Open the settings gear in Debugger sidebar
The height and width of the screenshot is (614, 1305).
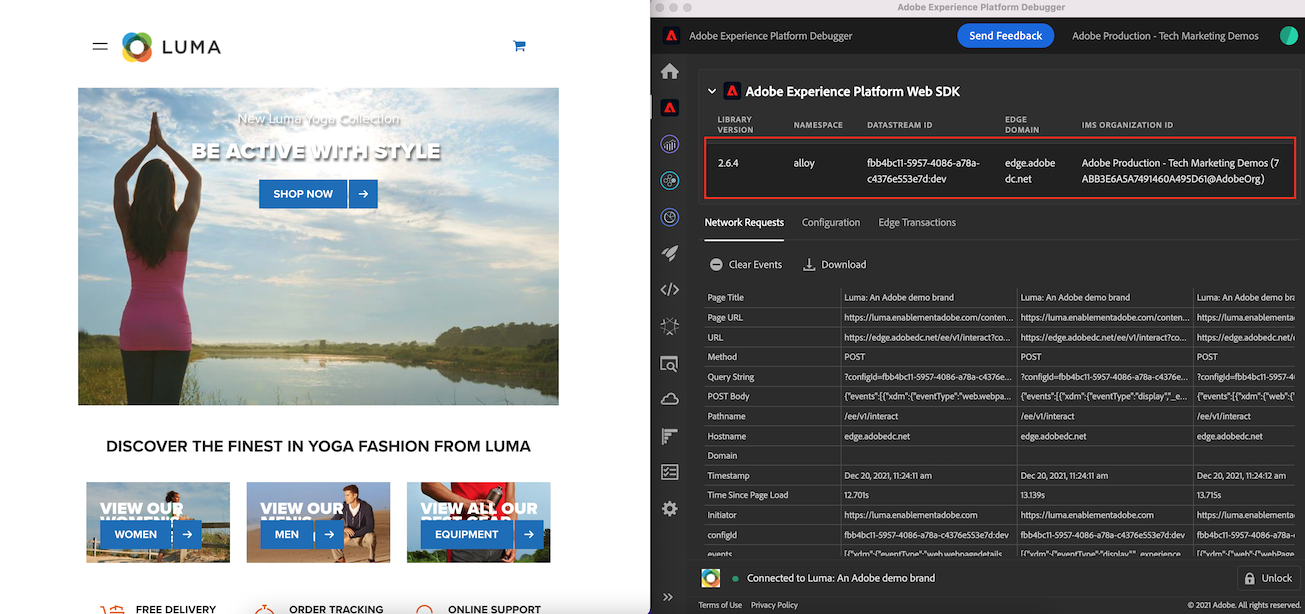click(x=670, y=509)
